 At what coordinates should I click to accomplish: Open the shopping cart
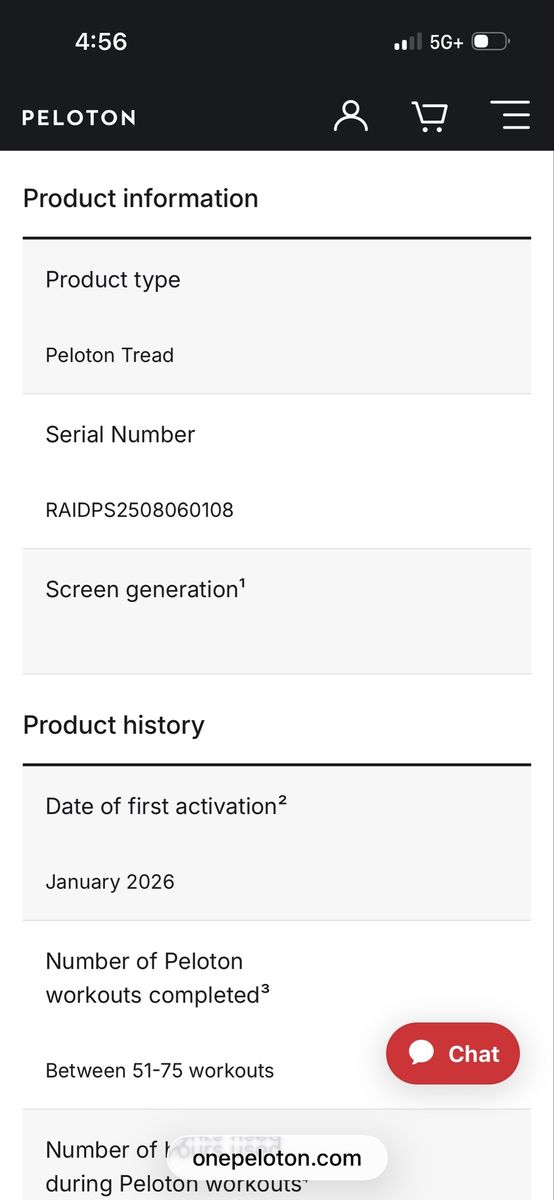point(430,116)
